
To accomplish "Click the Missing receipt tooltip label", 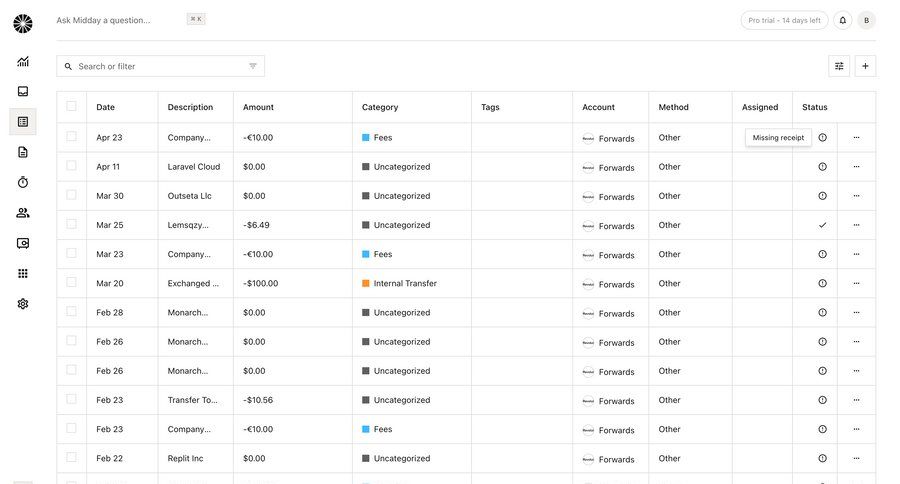I will click(x=778, y=138).
